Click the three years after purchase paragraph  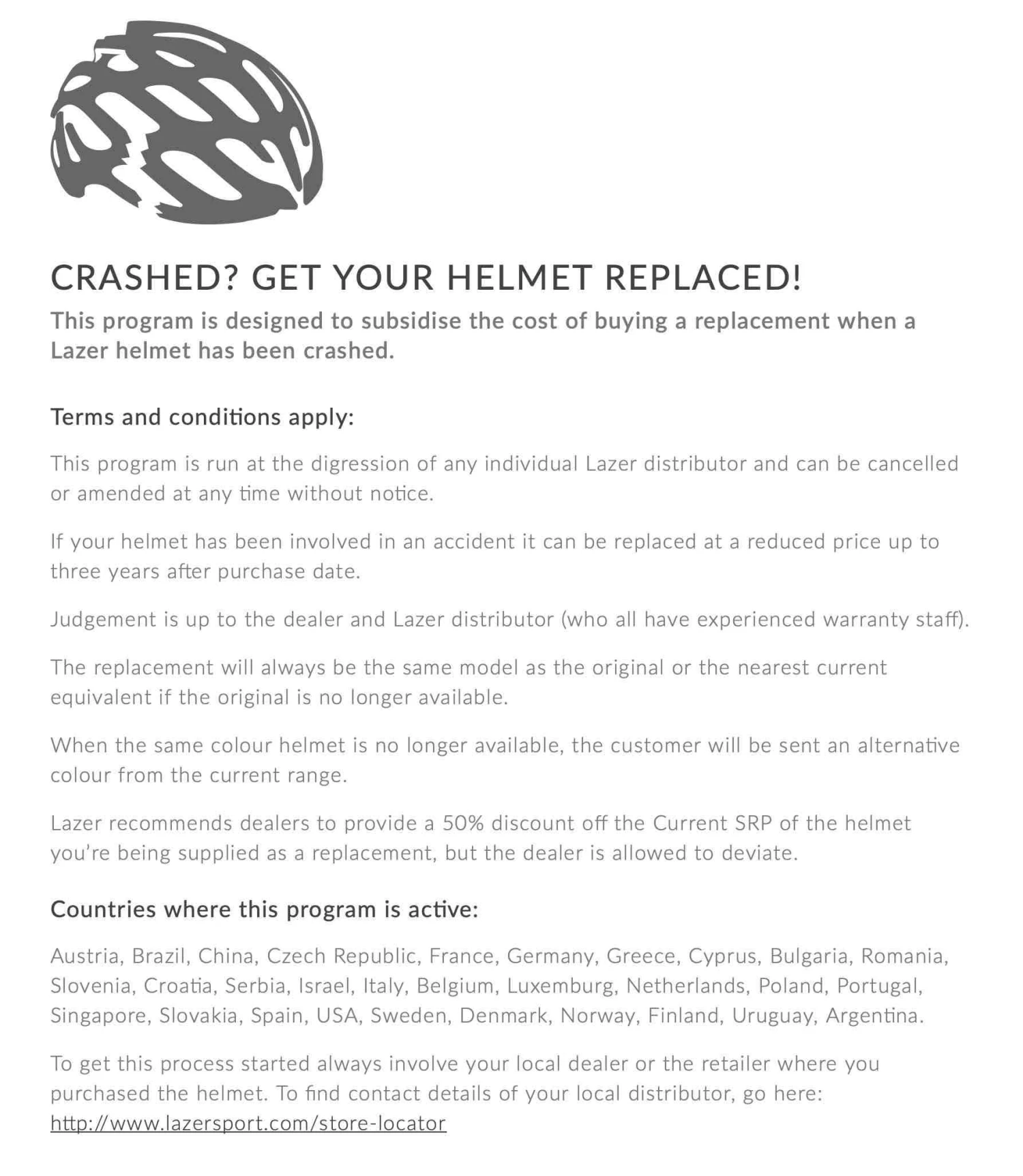coord(494,556)
